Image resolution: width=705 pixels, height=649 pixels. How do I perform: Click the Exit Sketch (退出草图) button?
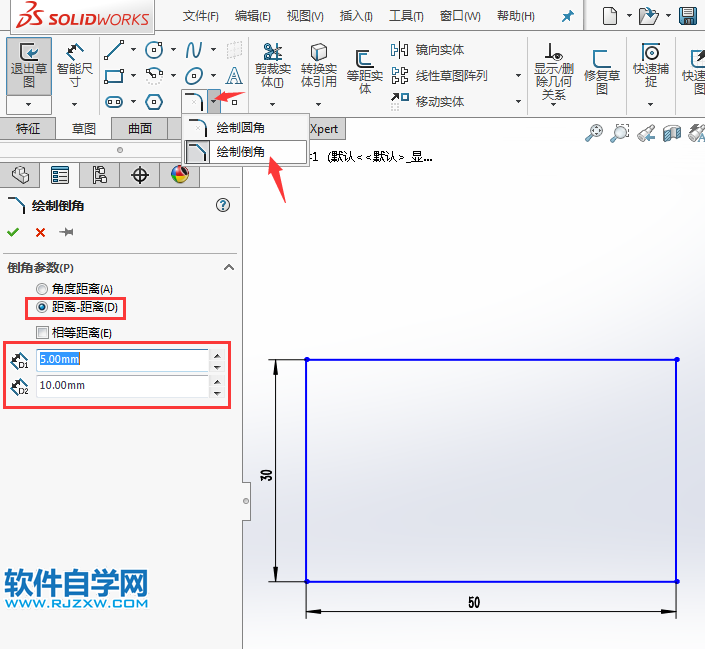(29, 66)
